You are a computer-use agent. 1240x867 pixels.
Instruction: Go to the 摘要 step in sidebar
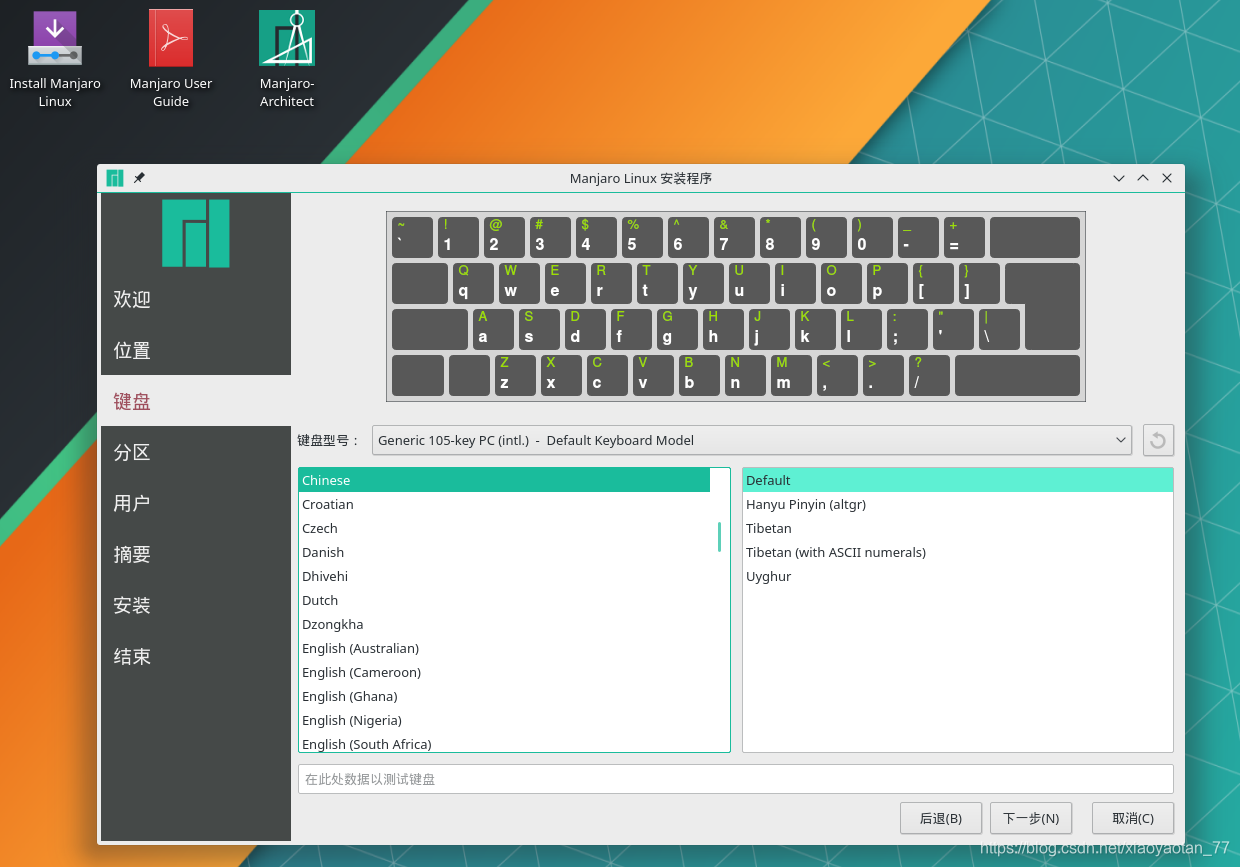[x=196, y=554]
